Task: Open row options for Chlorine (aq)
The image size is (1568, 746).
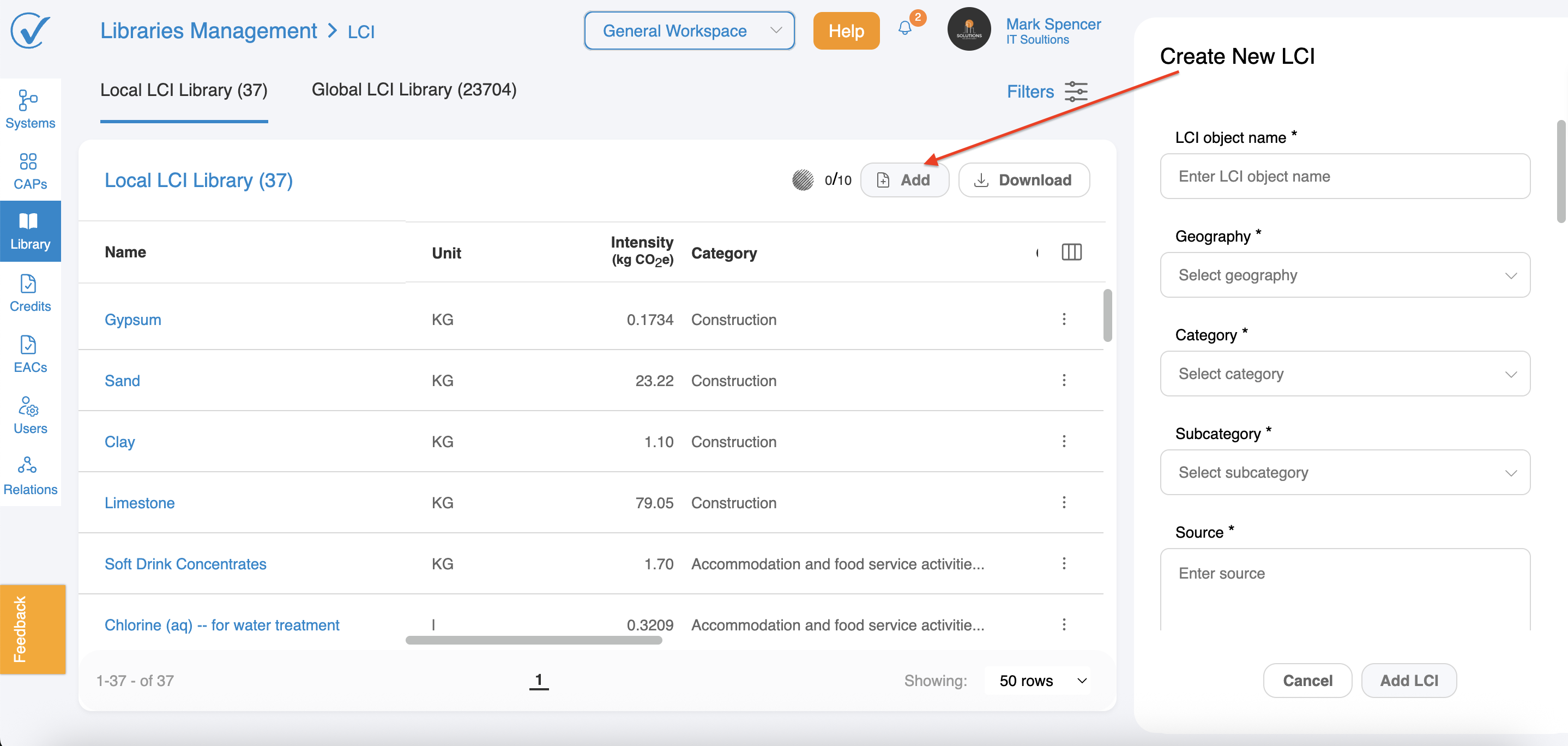Action: coord(1063,624)
